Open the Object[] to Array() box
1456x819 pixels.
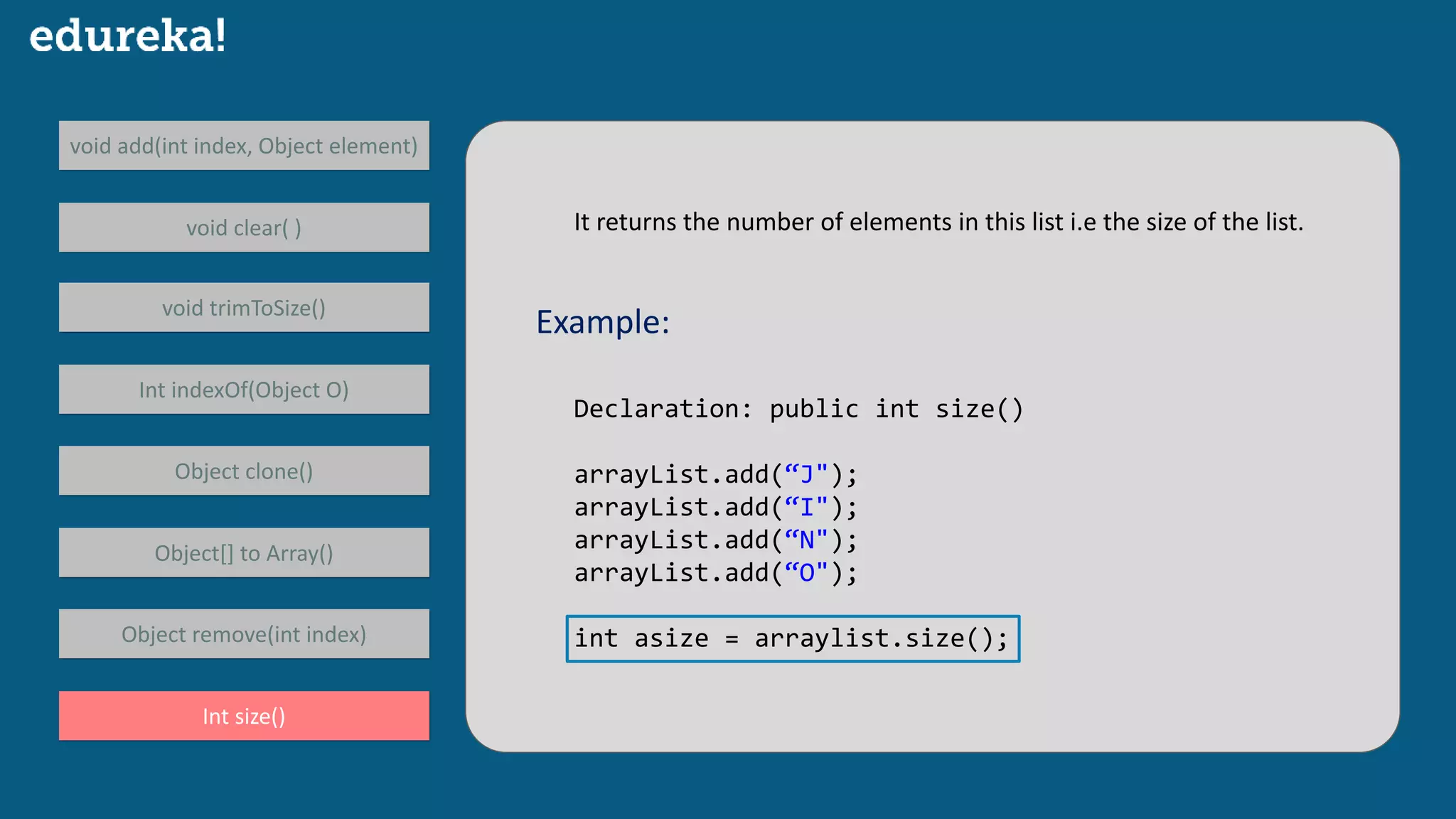[244, 553]
